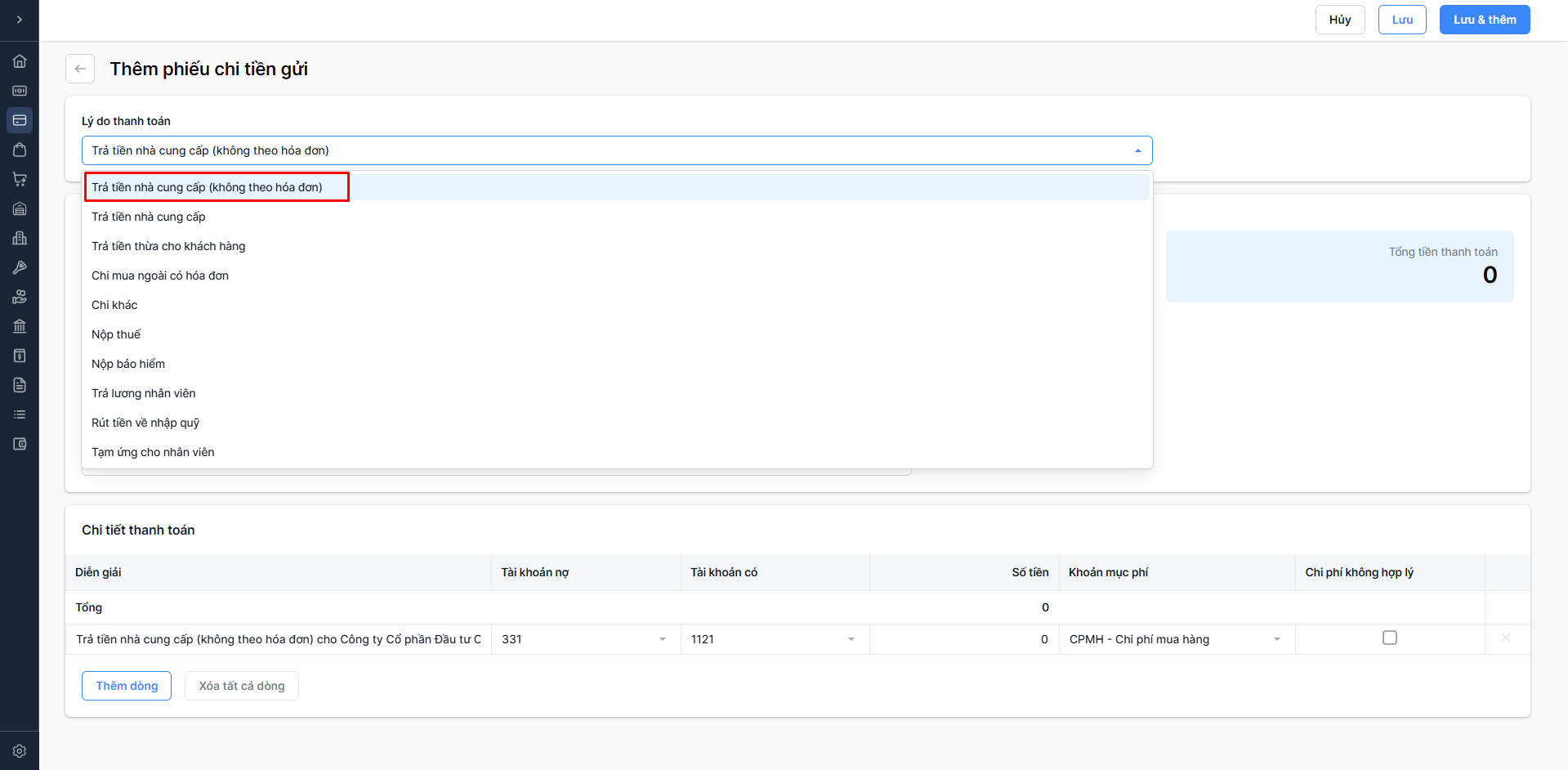Screen dimensions: 1568x770
Task: Open settings gear at sidebar bottom
Action: click(20, 750)
